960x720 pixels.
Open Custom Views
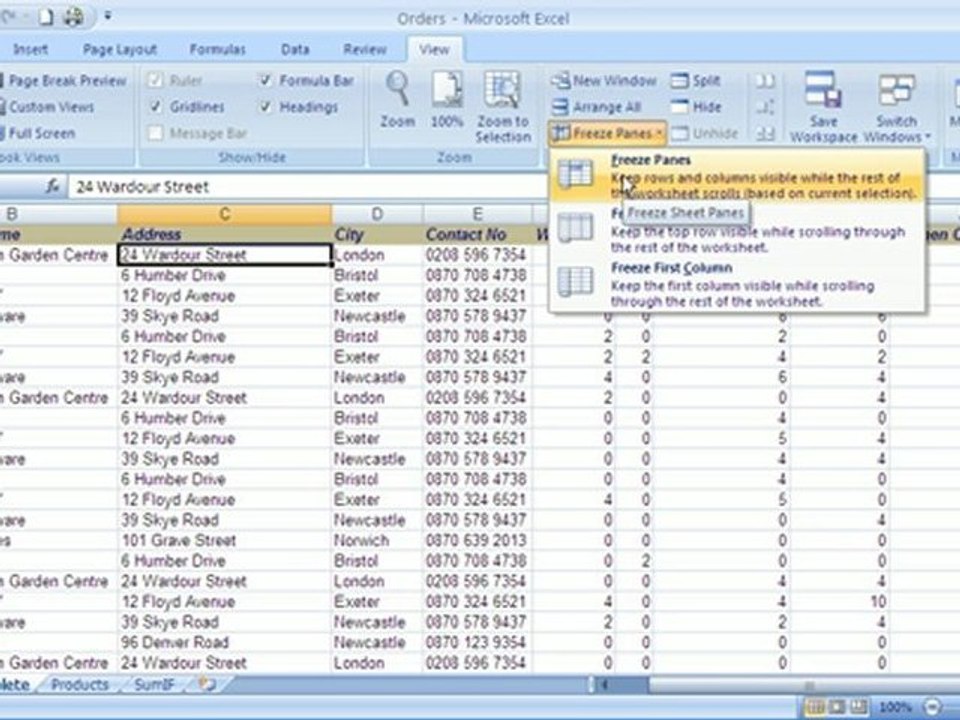47,107
